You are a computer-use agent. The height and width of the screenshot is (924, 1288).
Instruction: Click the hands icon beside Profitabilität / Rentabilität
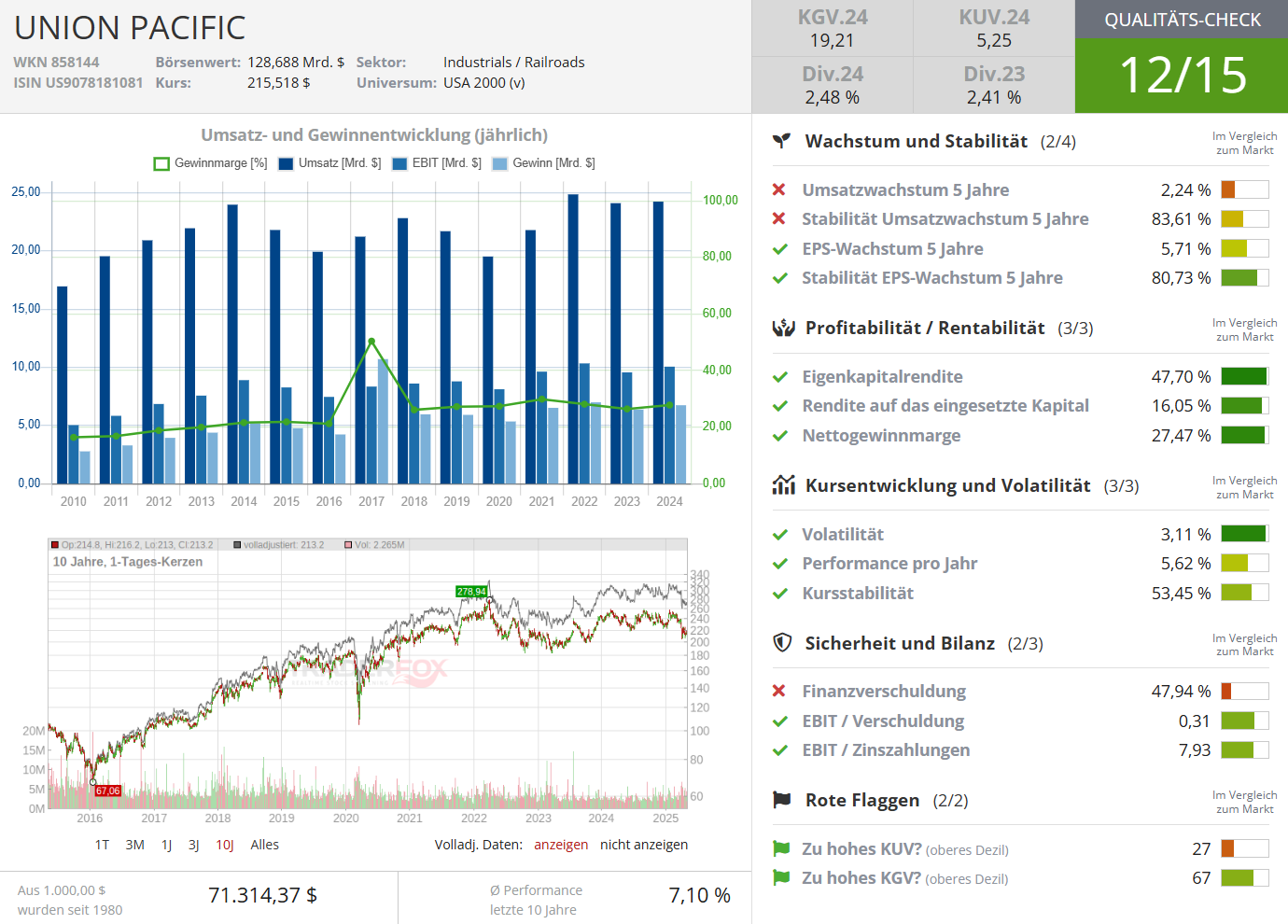783,328
